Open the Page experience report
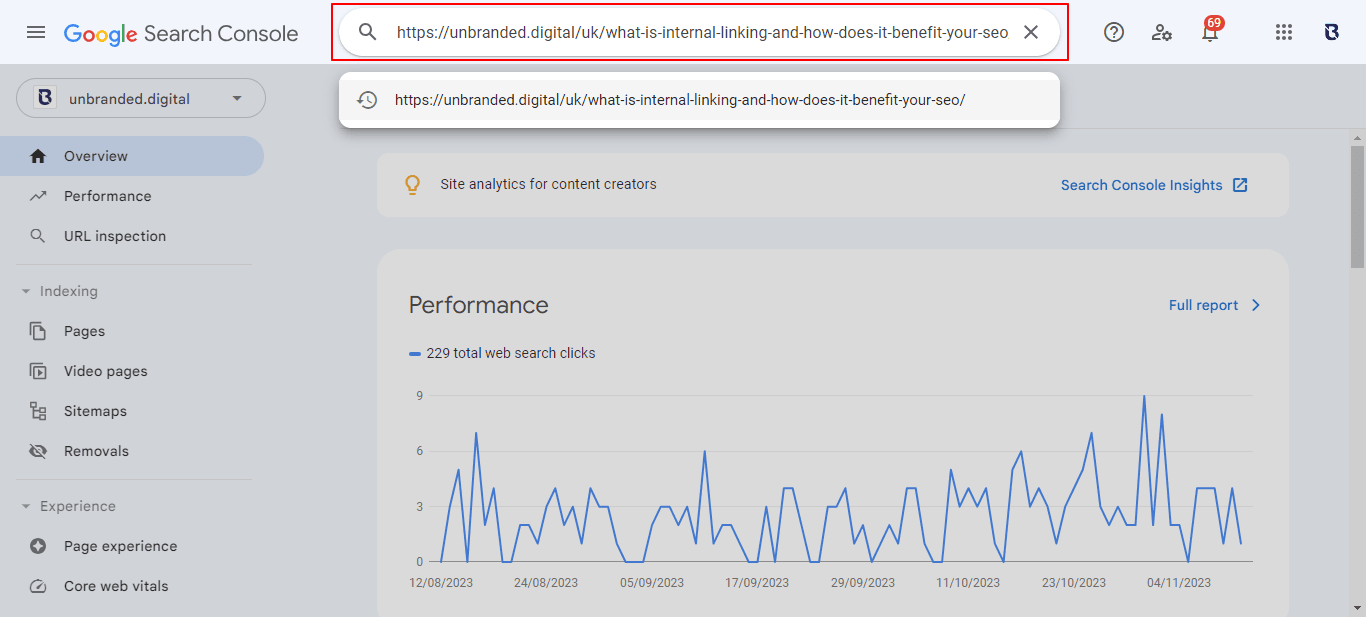This screenshot has width=1366, height=617. (x=132, y=546)
